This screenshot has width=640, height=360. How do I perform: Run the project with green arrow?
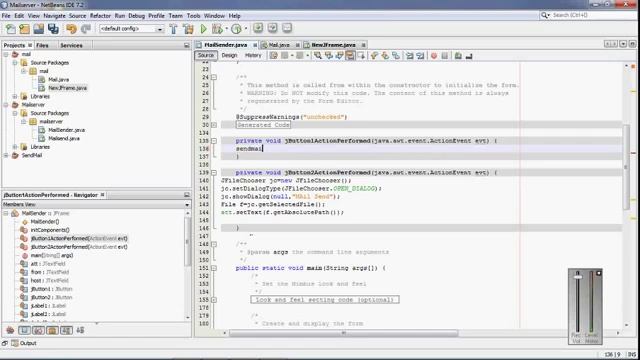(x=203, y=29)
